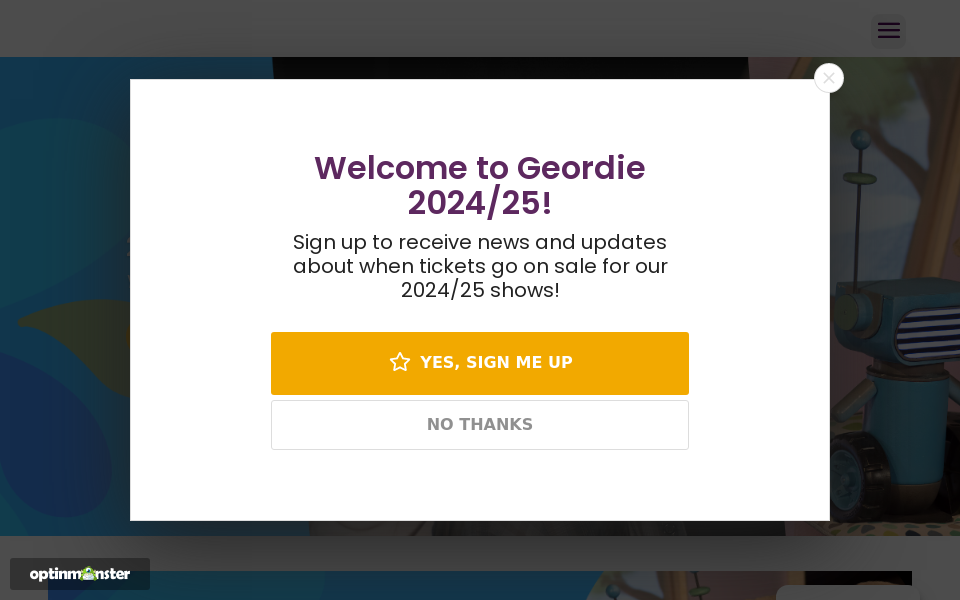Click YES, SIGN ME UP
The height and width of the screenshot is (600, 960).
(x=480, y=362)
